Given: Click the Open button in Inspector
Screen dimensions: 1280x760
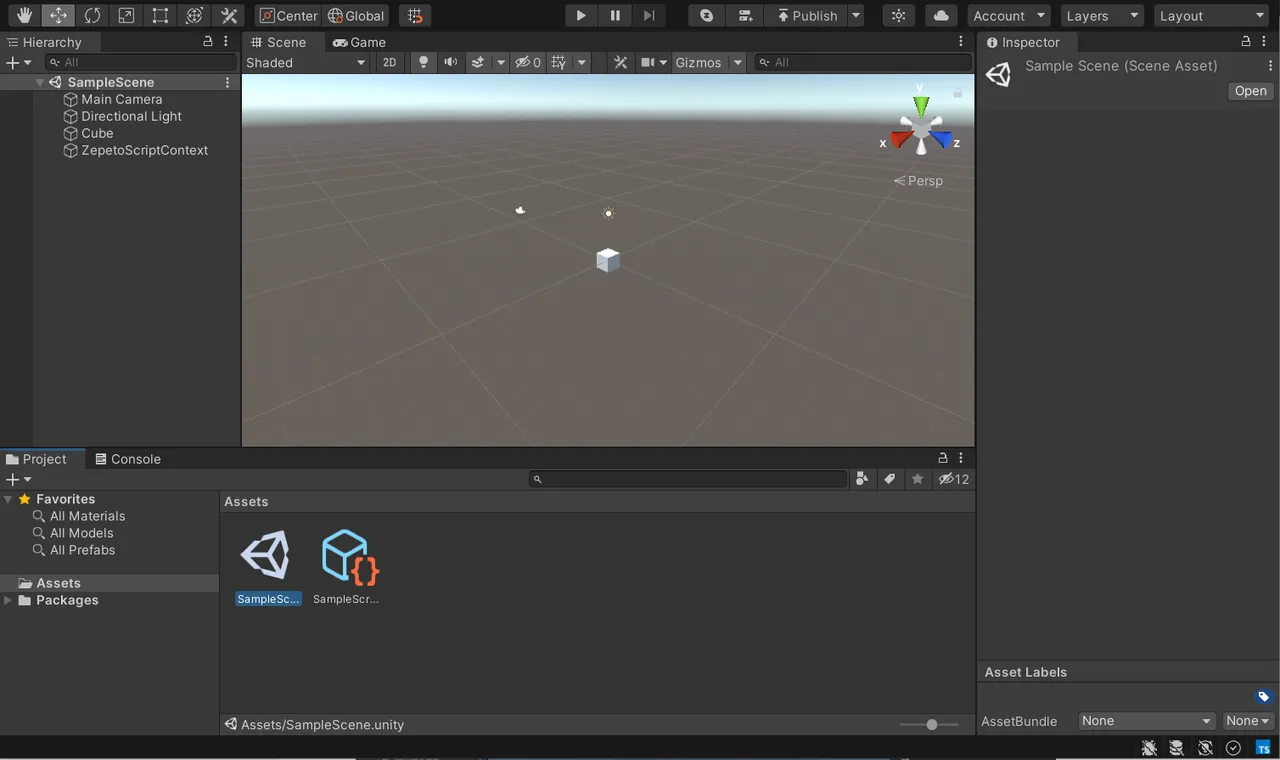Looking at the screenshot, I should [x=1250, y=91].
